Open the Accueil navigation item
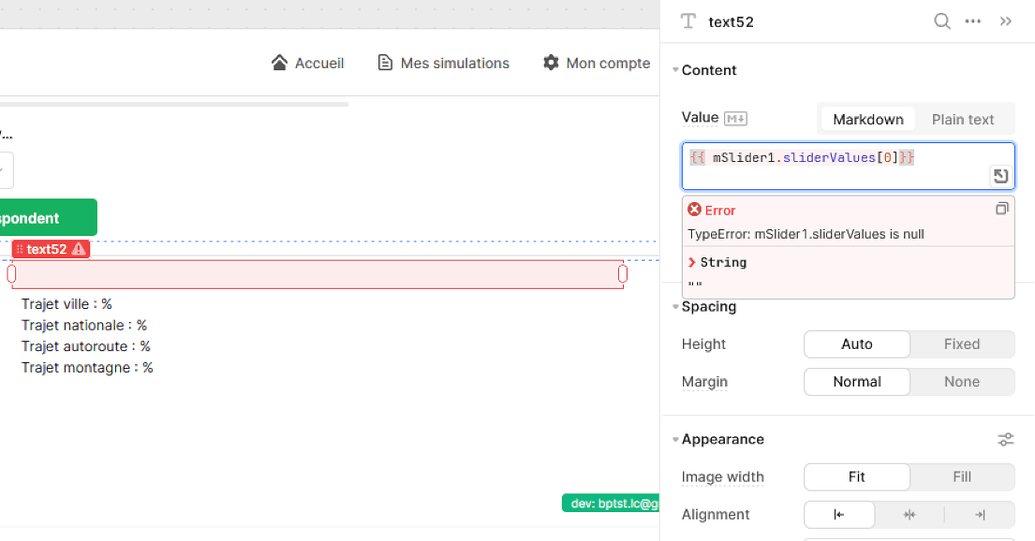This screenshot has height=541, width=1035. (308, 63)
